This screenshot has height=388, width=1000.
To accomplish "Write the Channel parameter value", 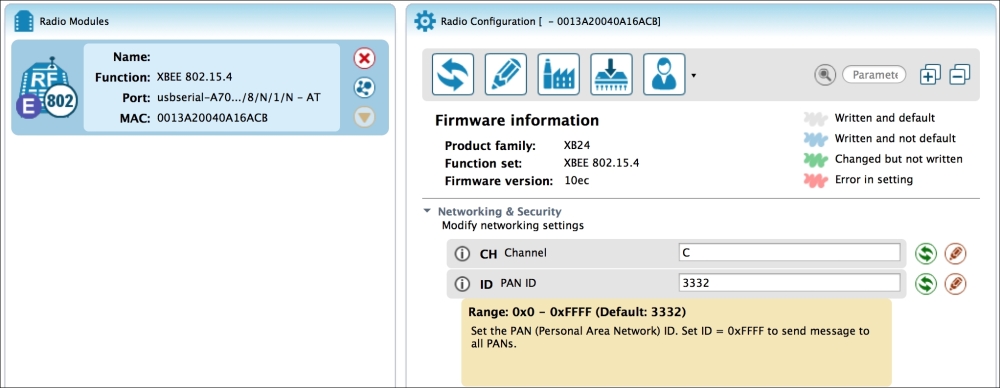I will tap(955, 253).
